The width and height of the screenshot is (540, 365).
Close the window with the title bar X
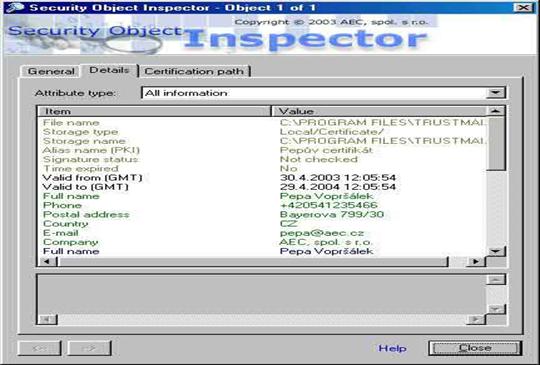522,7
